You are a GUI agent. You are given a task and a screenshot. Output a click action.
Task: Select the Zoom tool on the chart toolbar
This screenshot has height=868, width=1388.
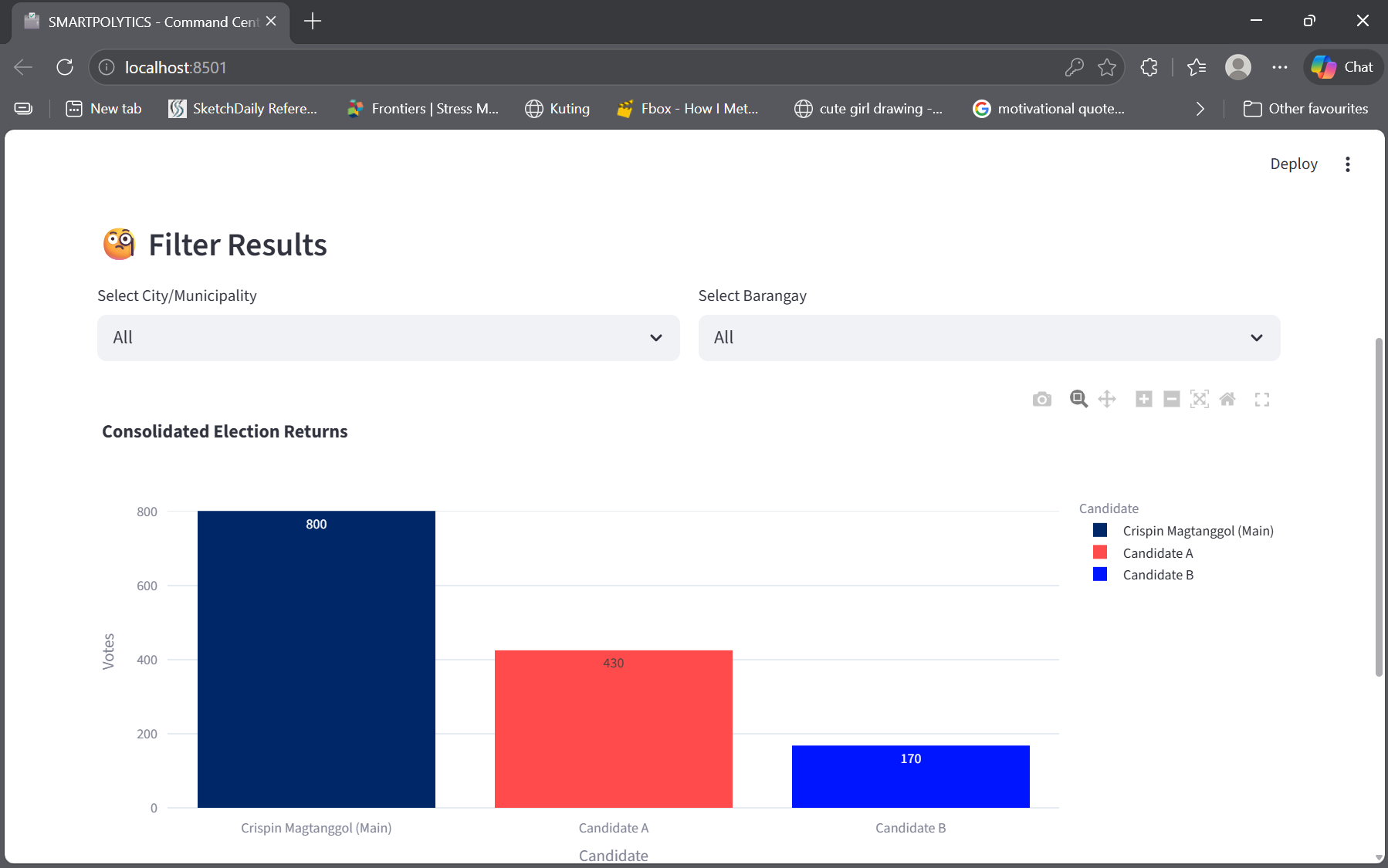coord(1078,399)
